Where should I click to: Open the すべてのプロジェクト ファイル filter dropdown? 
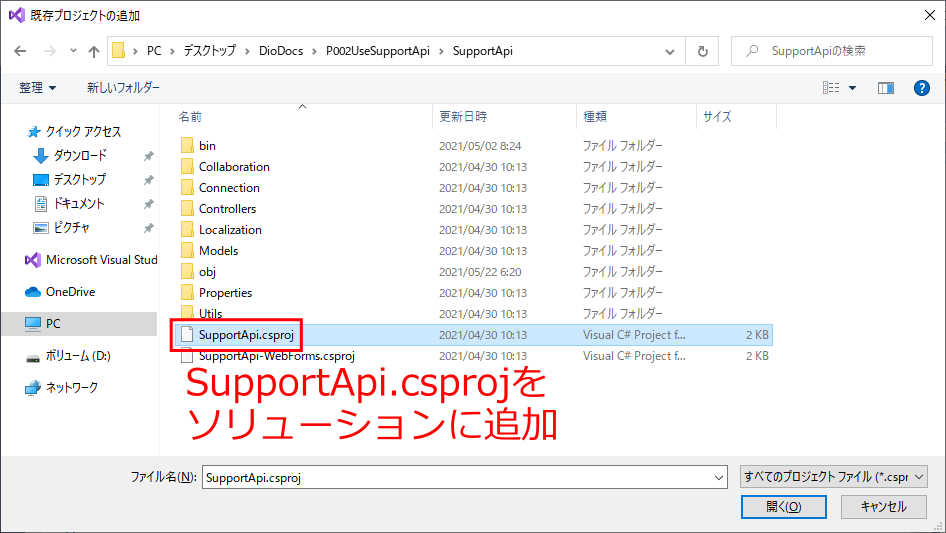point(834,477)
